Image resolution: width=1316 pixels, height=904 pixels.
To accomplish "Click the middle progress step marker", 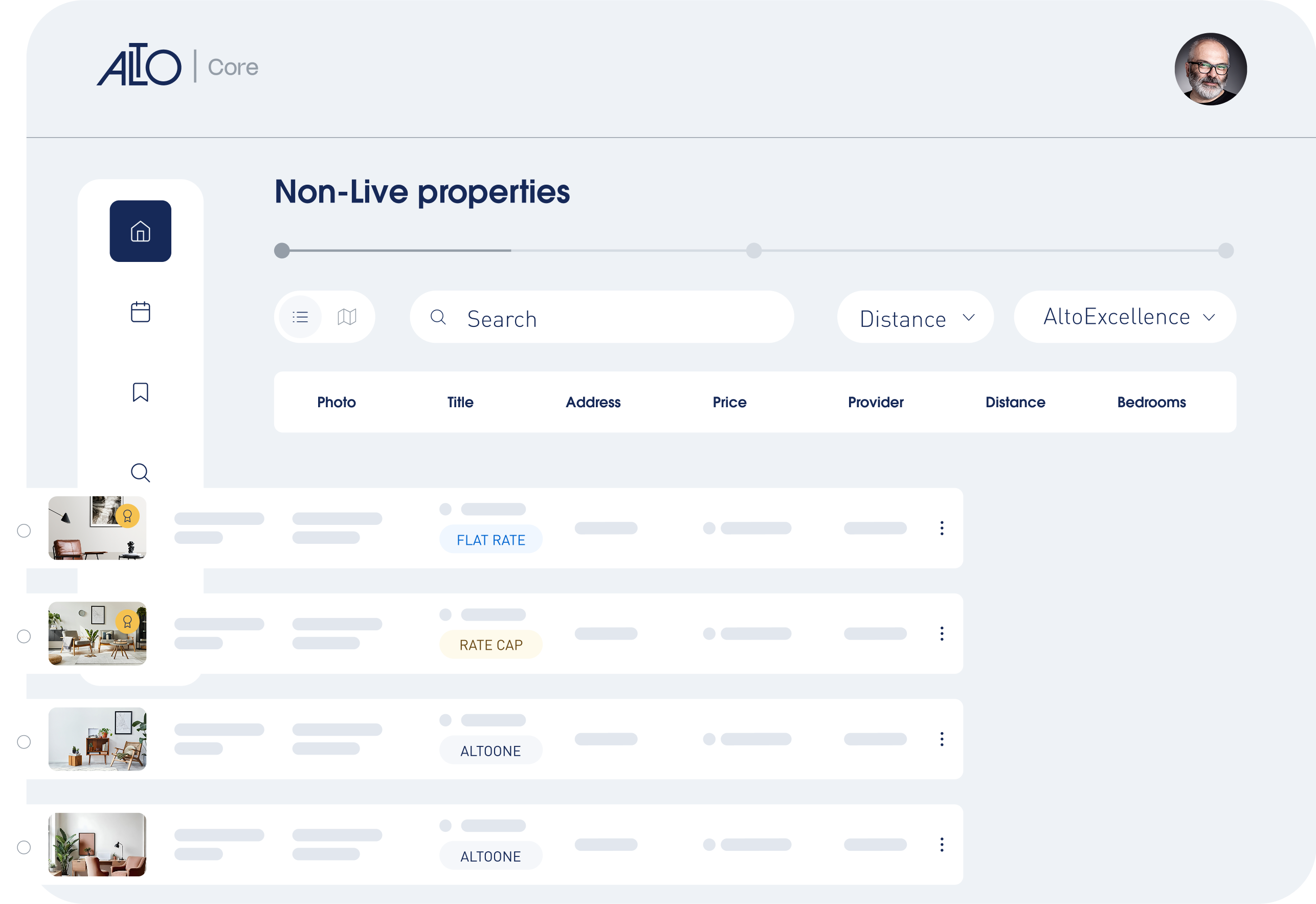I will [754, 250].
